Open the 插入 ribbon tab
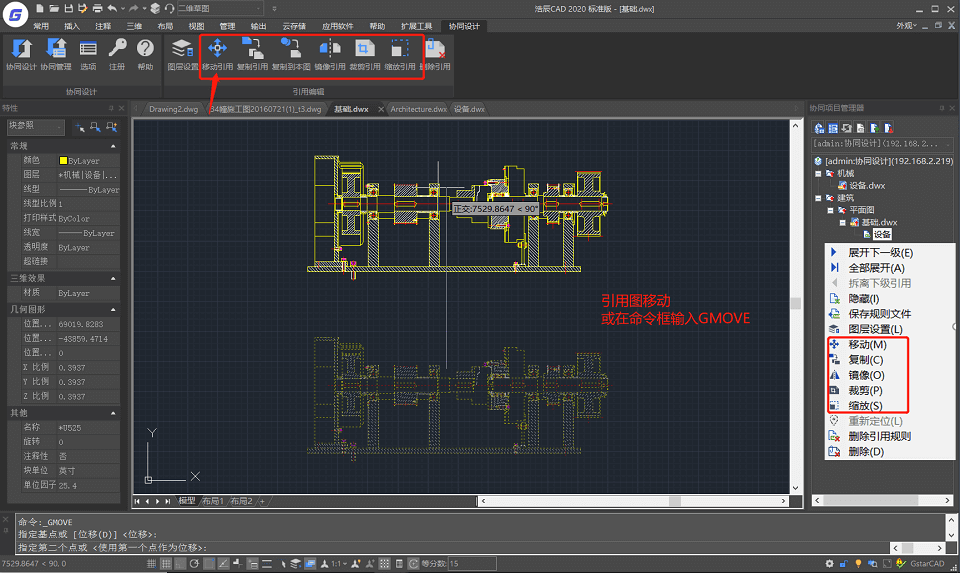The height and width of the screenshot is (573, 960). (x=72, y=26)
